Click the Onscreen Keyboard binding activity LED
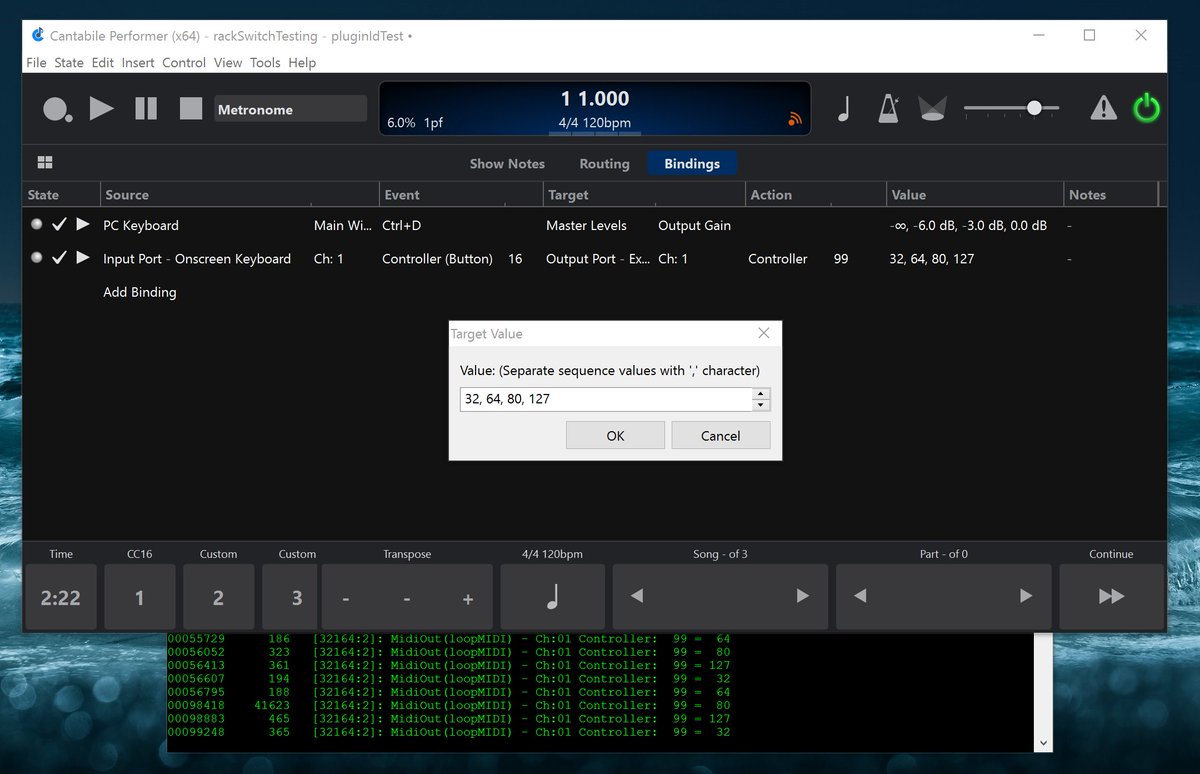 (x=37, y=258)
